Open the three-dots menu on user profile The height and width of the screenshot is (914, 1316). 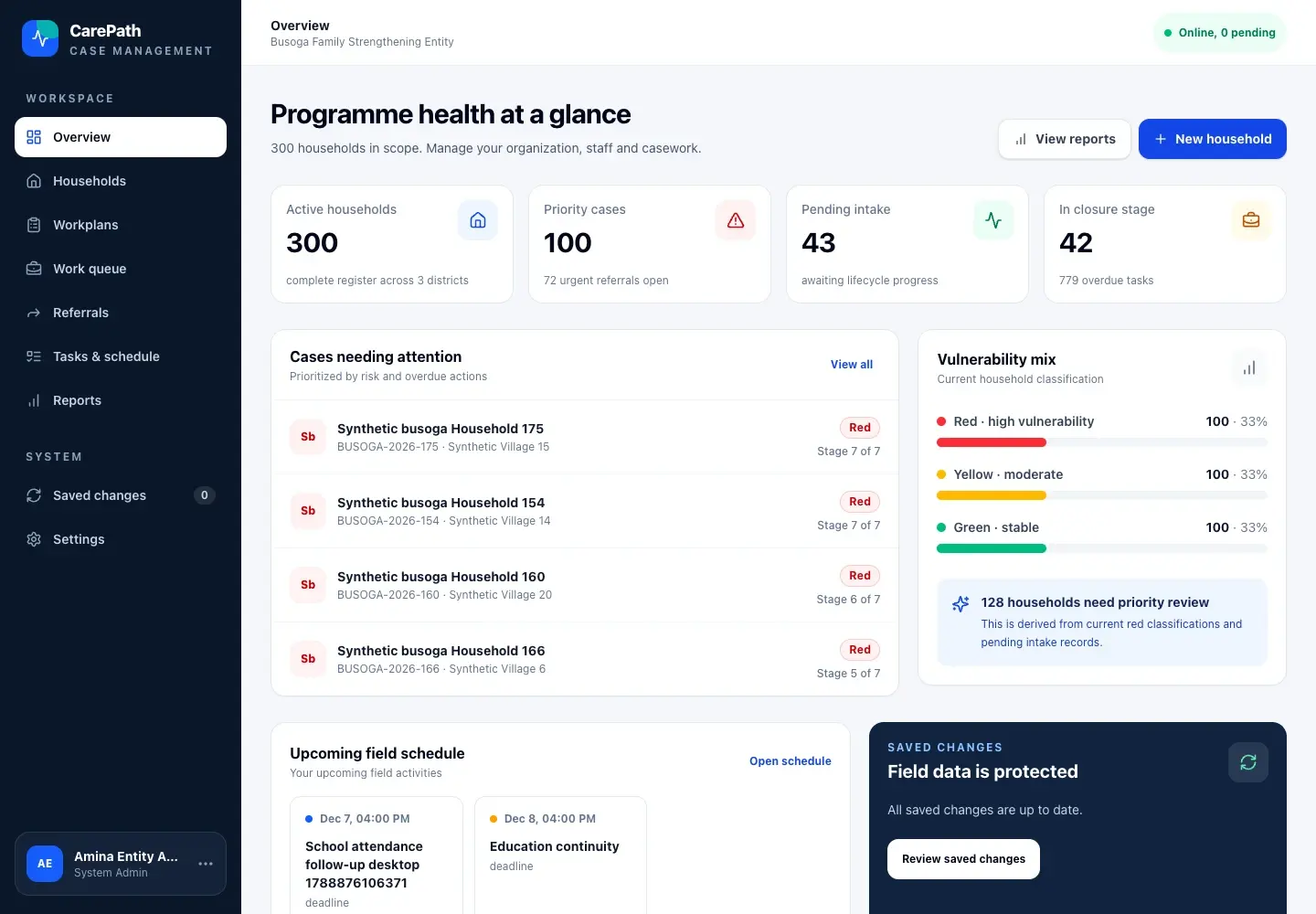click(206, 864)
